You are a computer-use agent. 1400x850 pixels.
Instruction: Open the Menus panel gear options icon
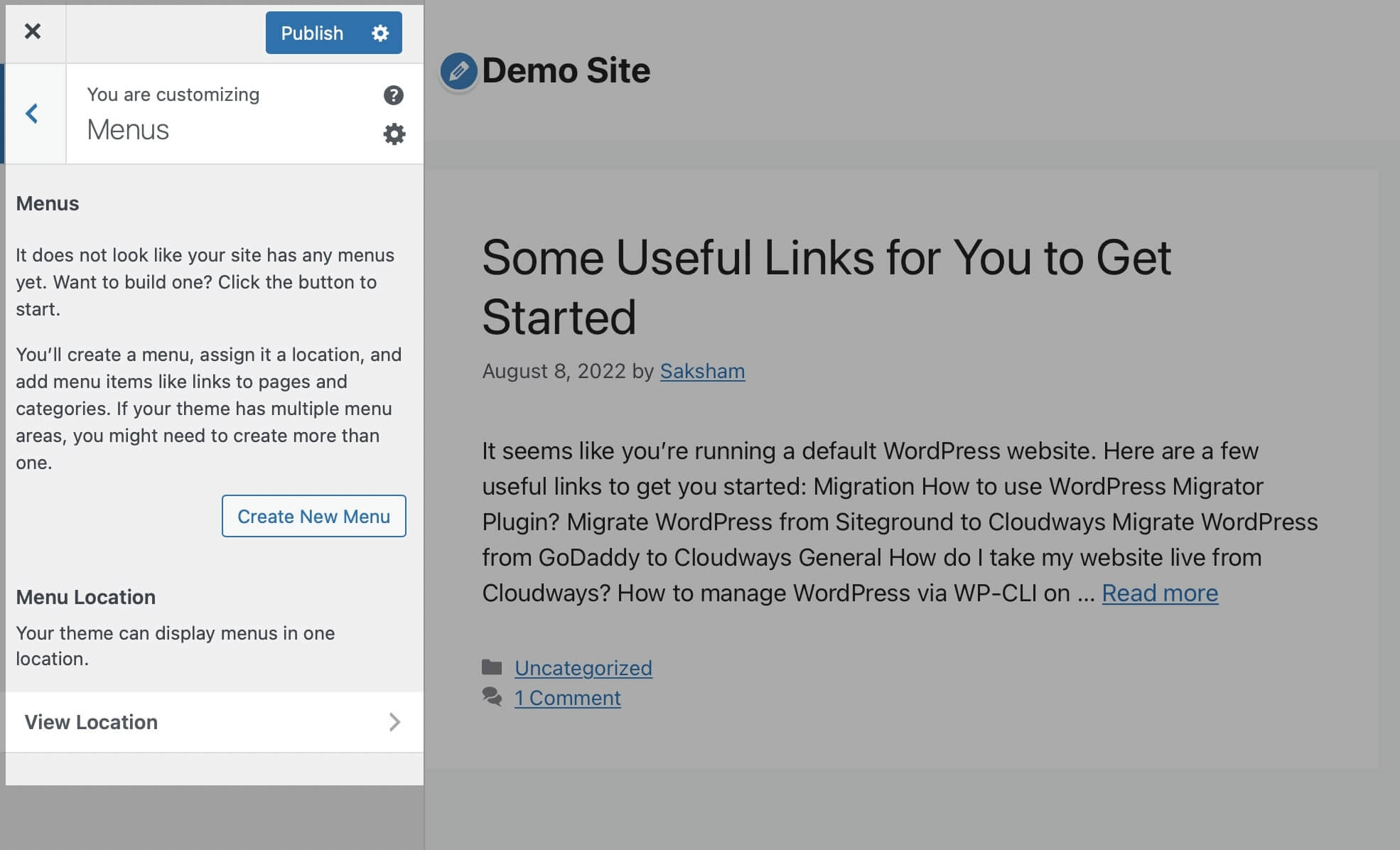[x=394, y=134]
